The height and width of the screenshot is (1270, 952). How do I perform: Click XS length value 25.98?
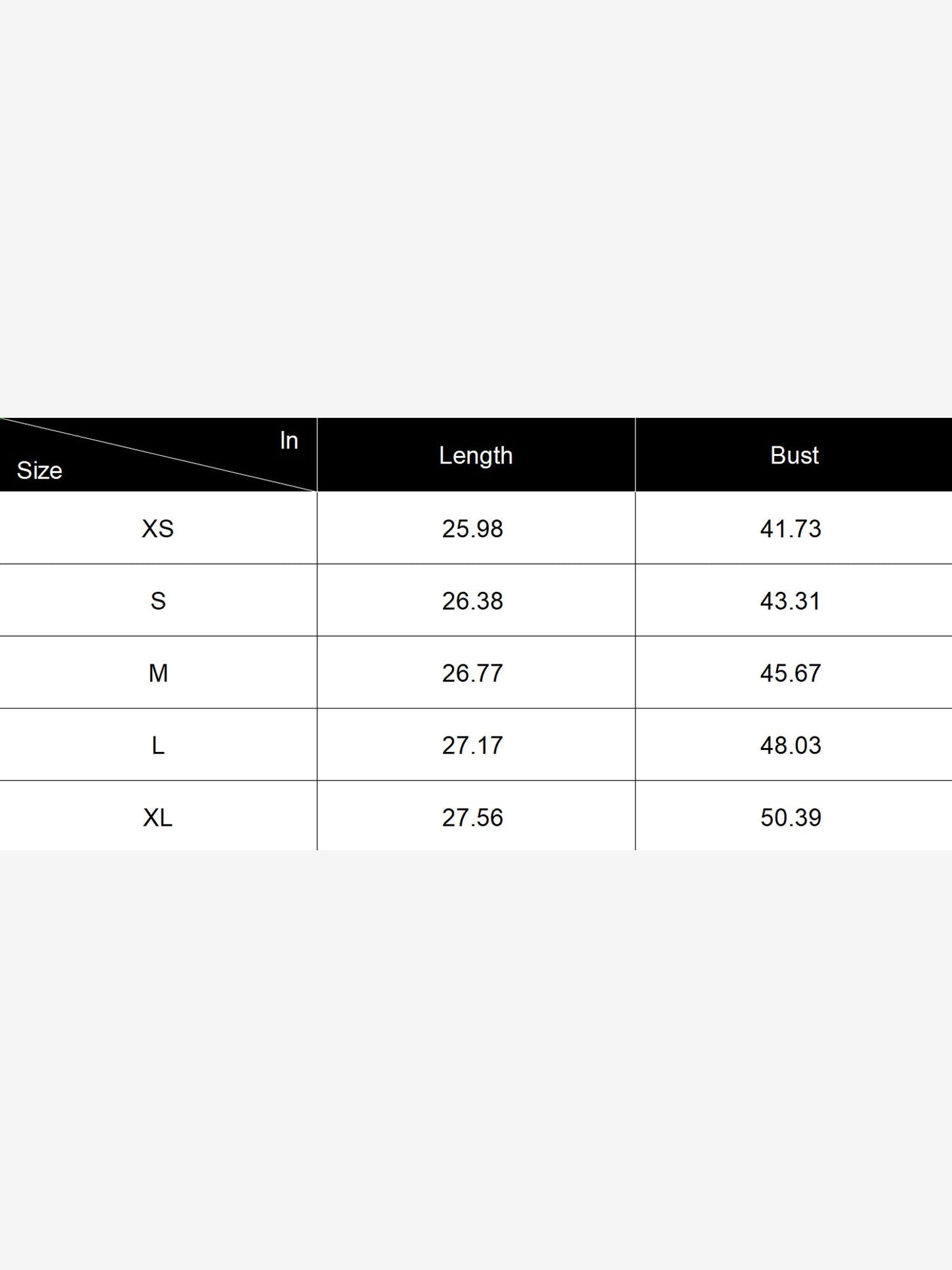(472, 529)
